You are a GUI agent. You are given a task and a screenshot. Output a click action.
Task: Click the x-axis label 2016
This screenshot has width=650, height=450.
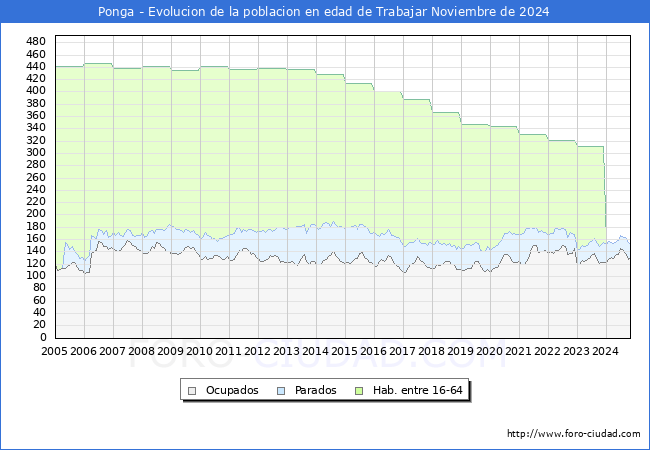pos(374,351)
